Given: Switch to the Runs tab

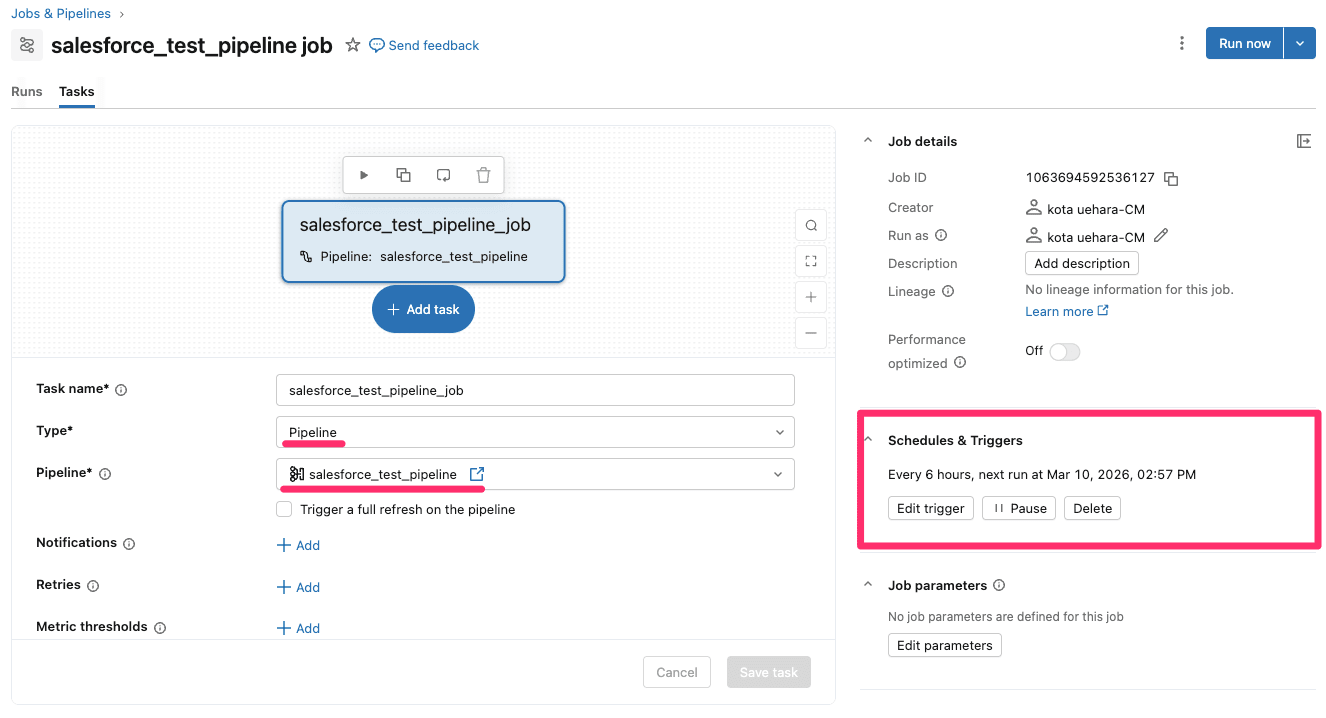Looking at the screenshot, I should coord(26,91).
